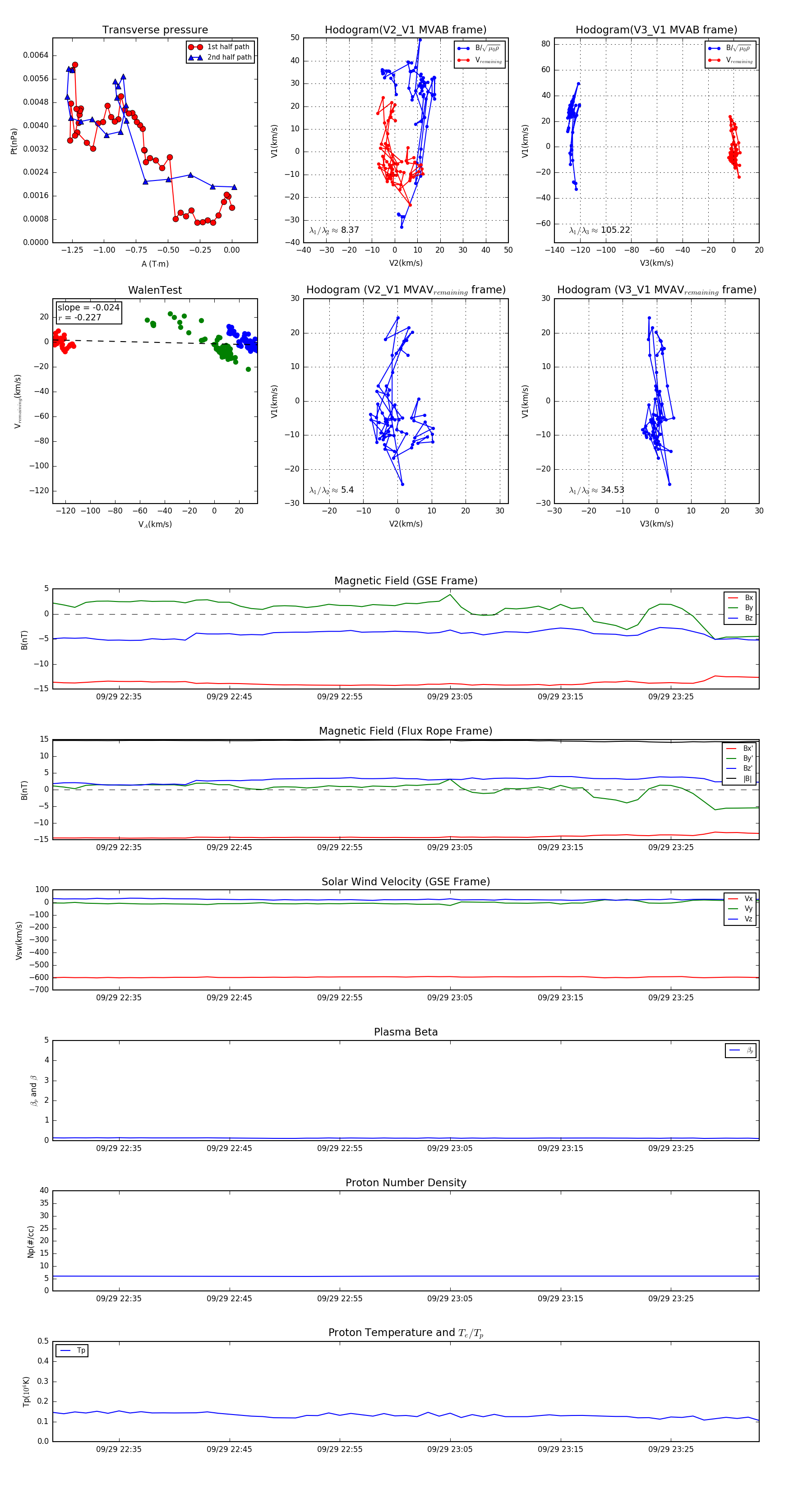Screen dimensions: 812x1489
Task: Select the |B| legend entry in Flux Rope panel
Action: point(739,779)
